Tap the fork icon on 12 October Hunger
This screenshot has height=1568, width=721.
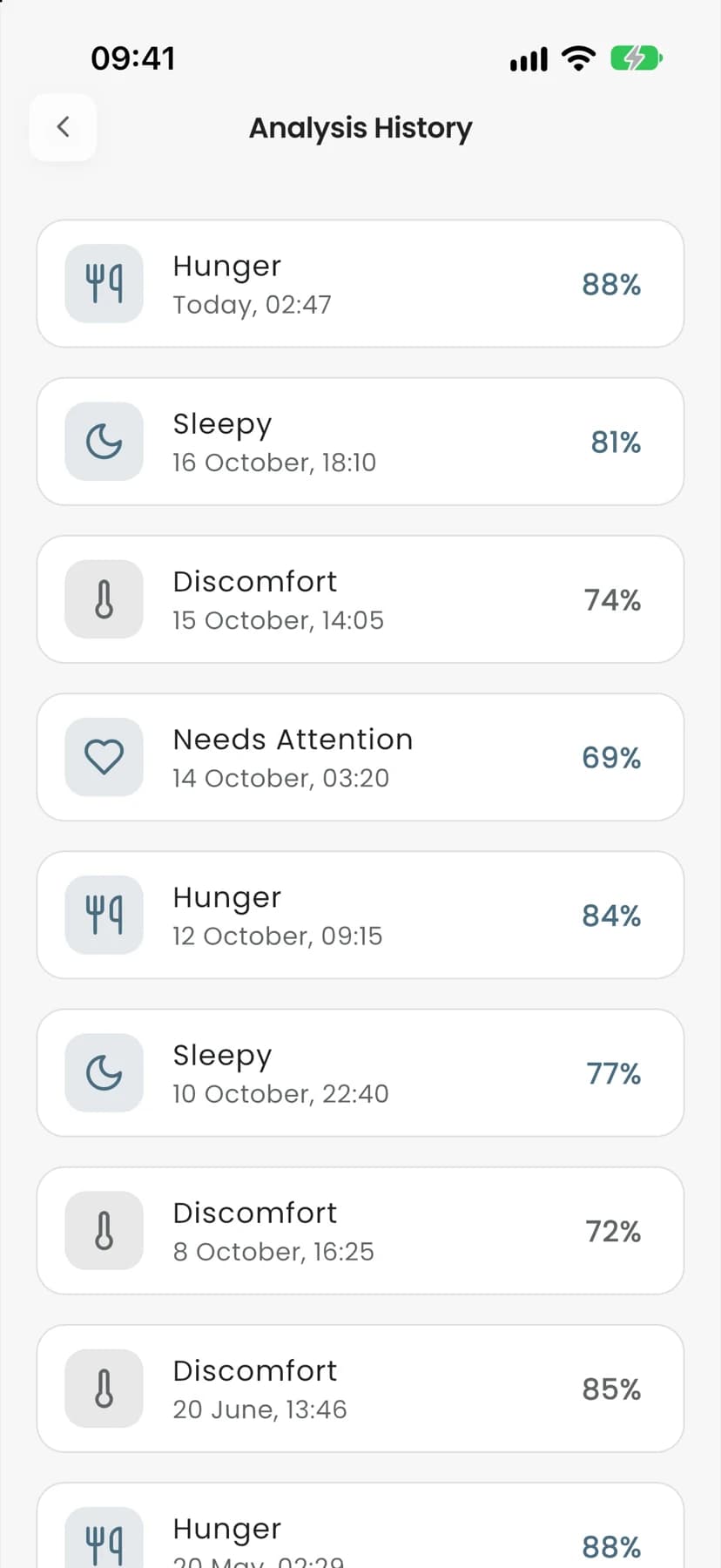(x=104, y=915)
